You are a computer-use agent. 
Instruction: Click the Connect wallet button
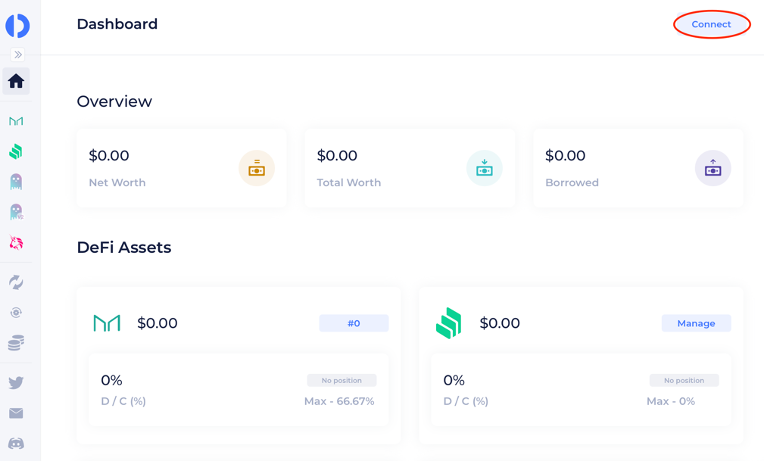coord(711,24)
